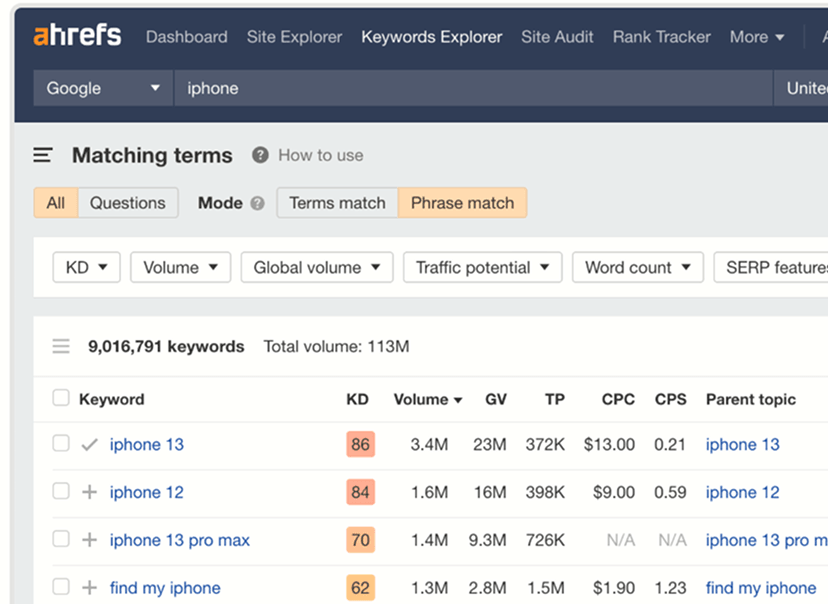
Task: Tick the checkbox for iphone 13 pro max row
Action: pos(61,539)
